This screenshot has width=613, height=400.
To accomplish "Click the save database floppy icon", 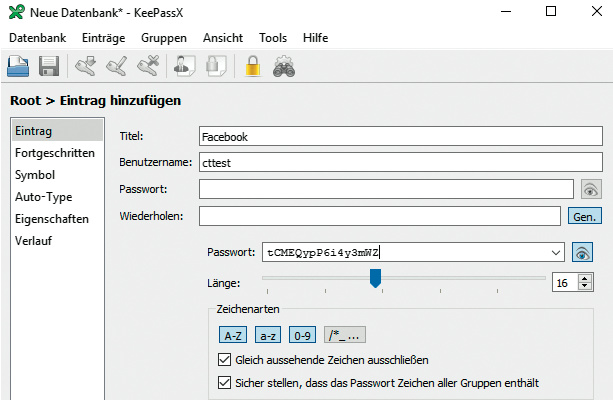I will tap(49, 67).
